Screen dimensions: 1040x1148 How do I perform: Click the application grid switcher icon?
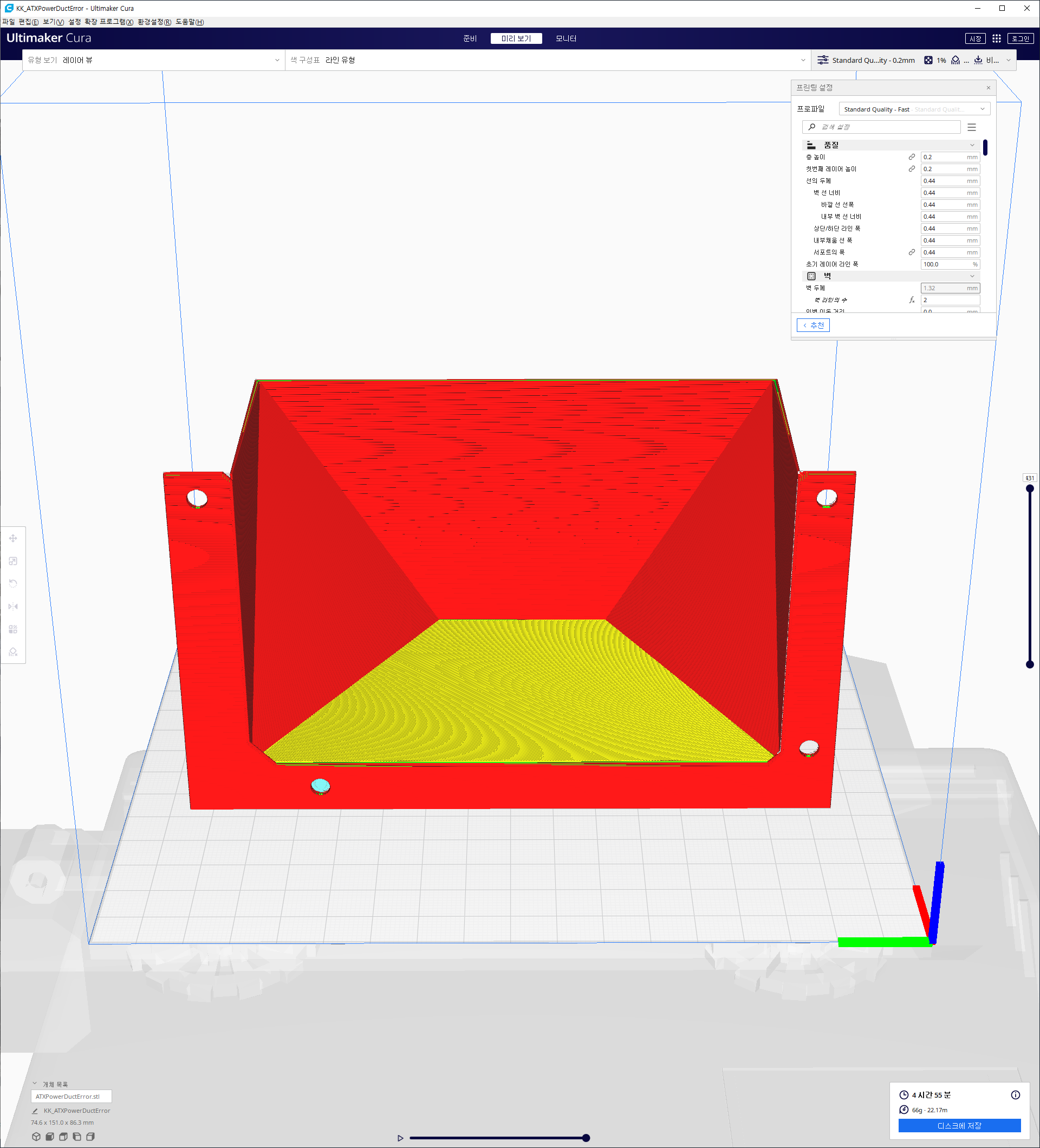coord(996,39)
